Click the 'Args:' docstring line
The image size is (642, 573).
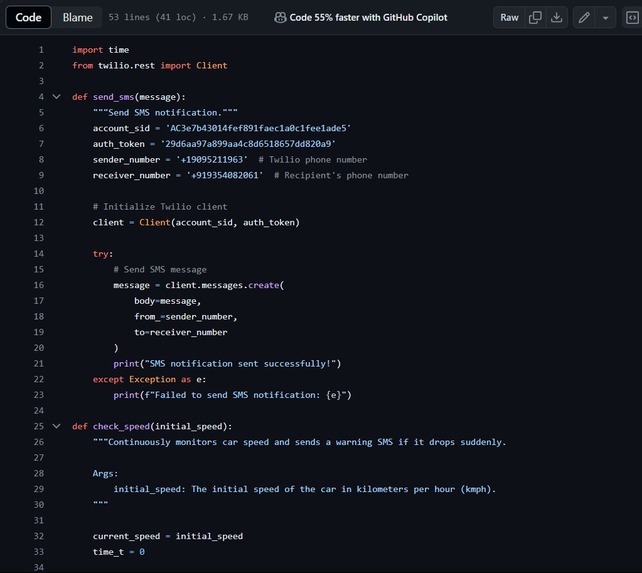pyautogui.click(x=105, y=473)
